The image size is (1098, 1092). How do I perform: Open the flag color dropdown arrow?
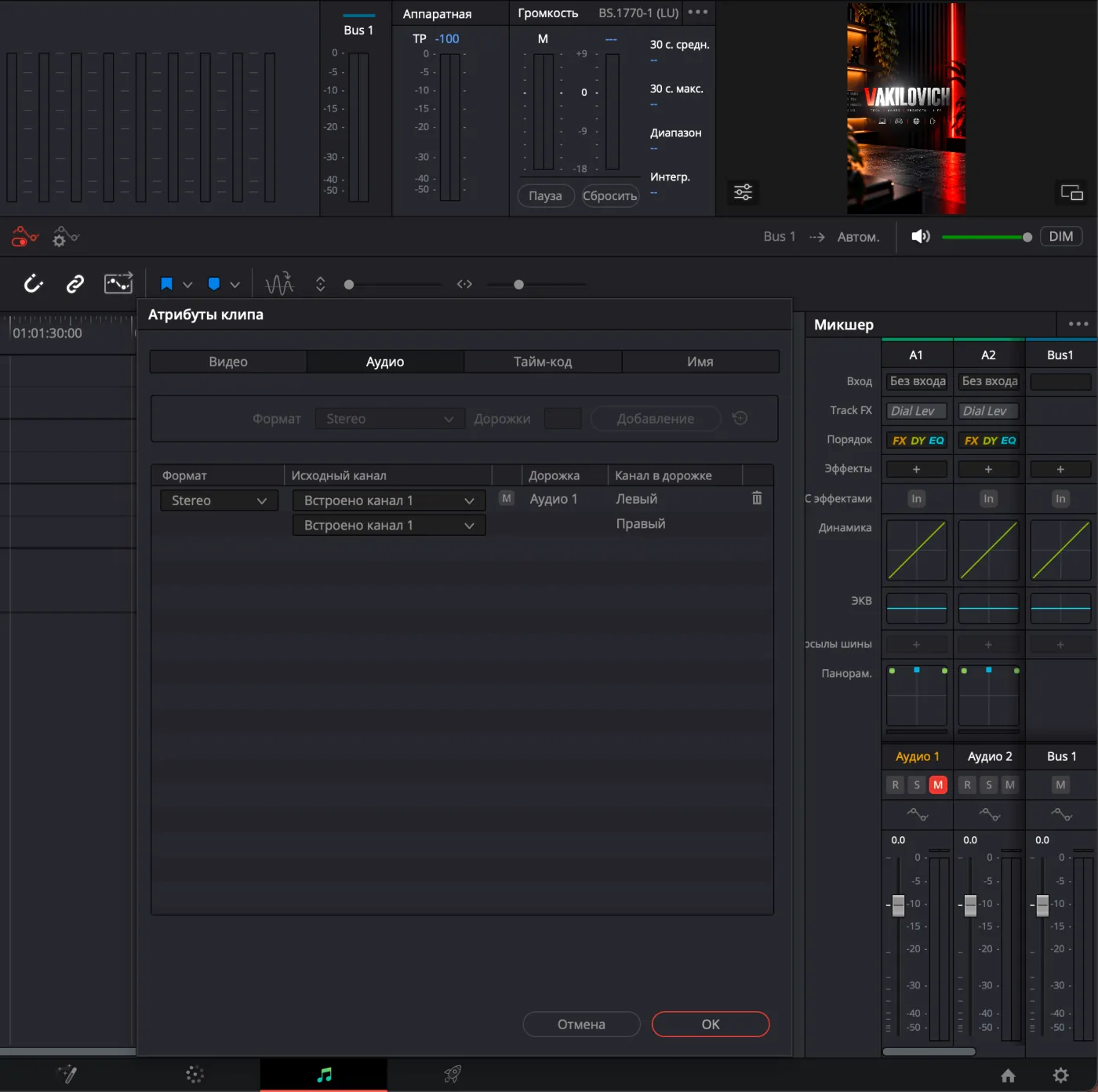(187, 285)
